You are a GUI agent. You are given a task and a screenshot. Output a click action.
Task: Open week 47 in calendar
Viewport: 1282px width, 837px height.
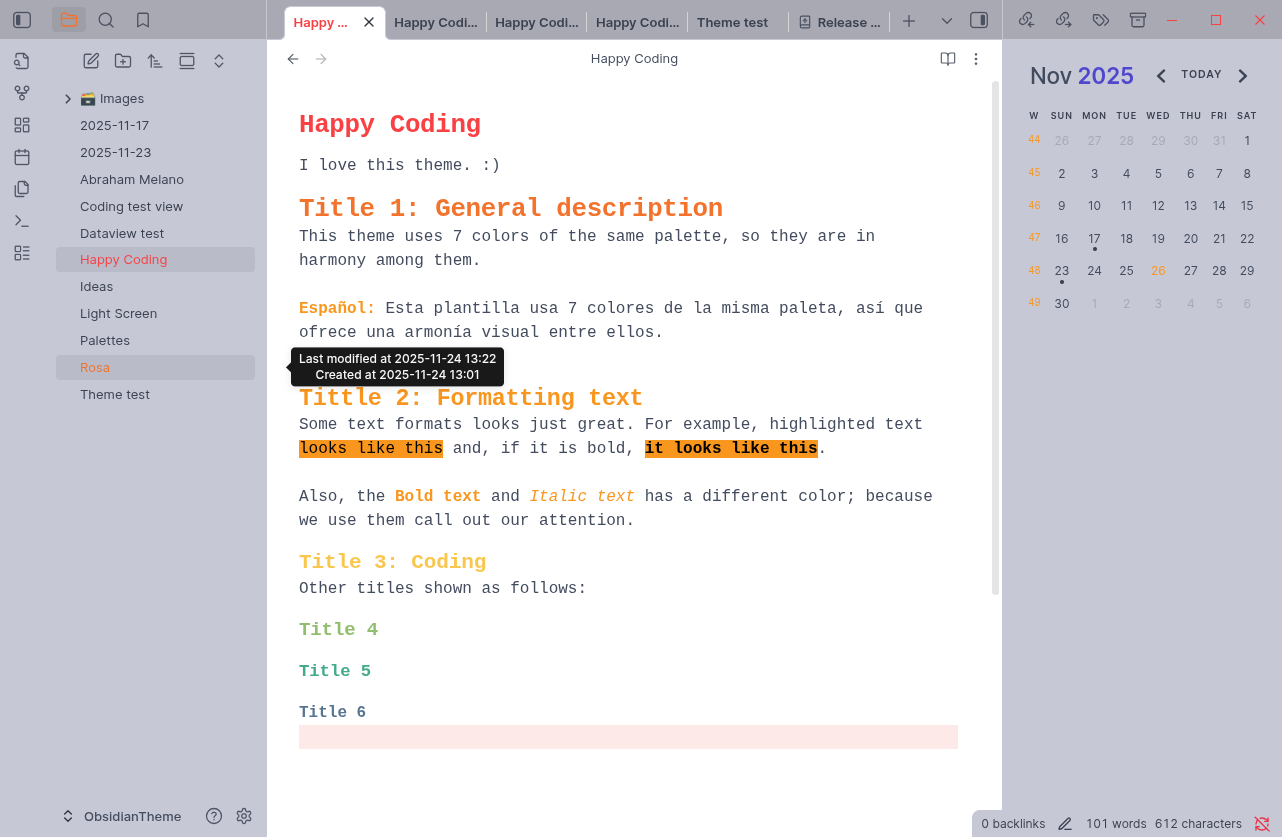pos(1034,238)
